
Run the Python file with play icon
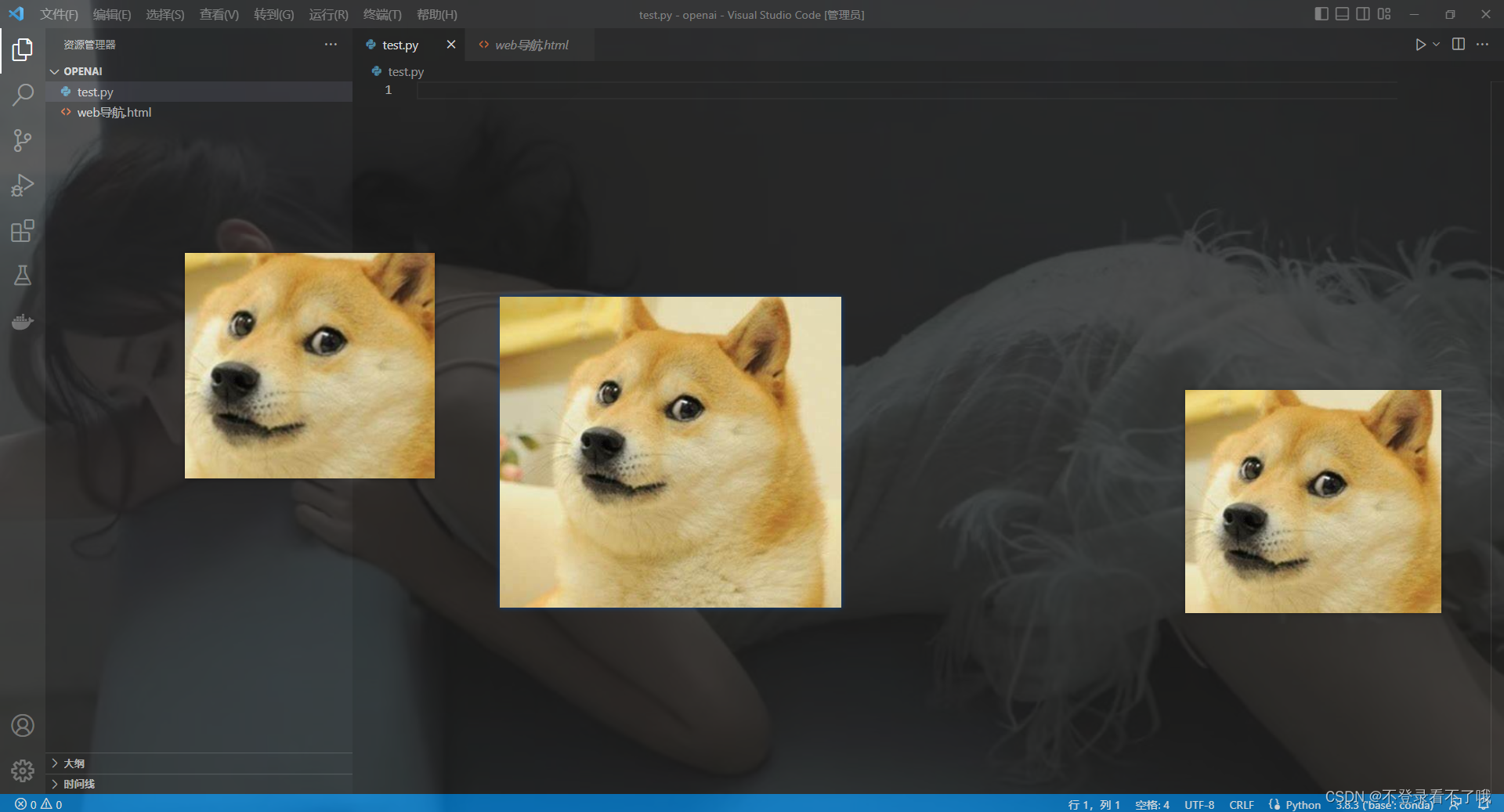pos(1420,45)
